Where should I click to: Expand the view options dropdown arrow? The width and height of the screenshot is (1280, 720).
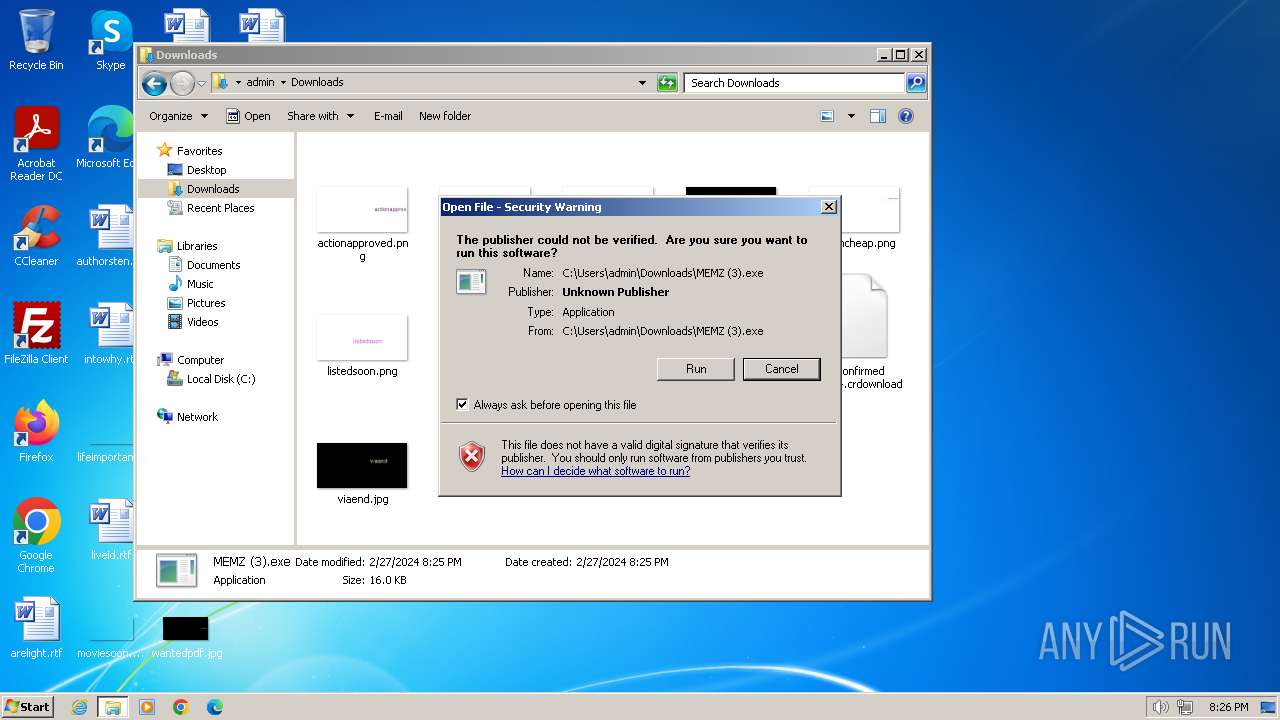click(851, 116)
